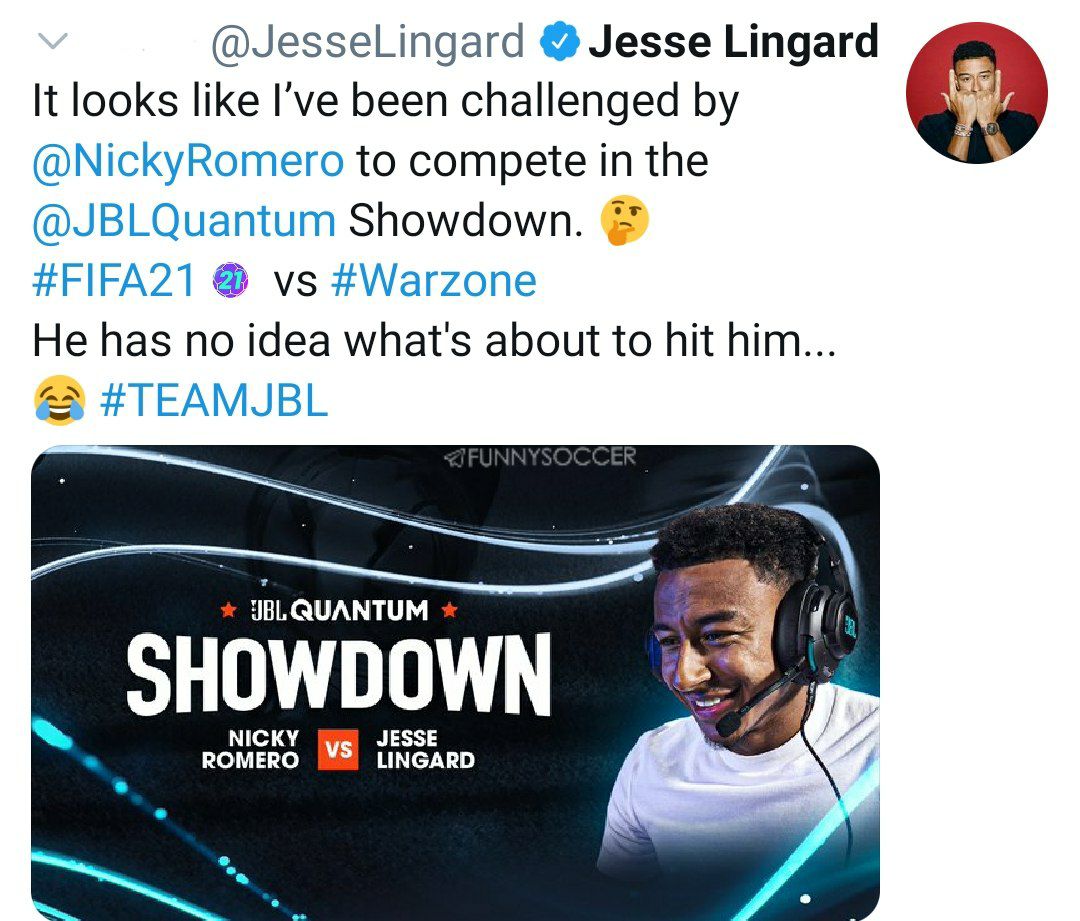1080x921 pixels.
Task: Open the #FIFA21 hashtag
Action: (114, 280)
